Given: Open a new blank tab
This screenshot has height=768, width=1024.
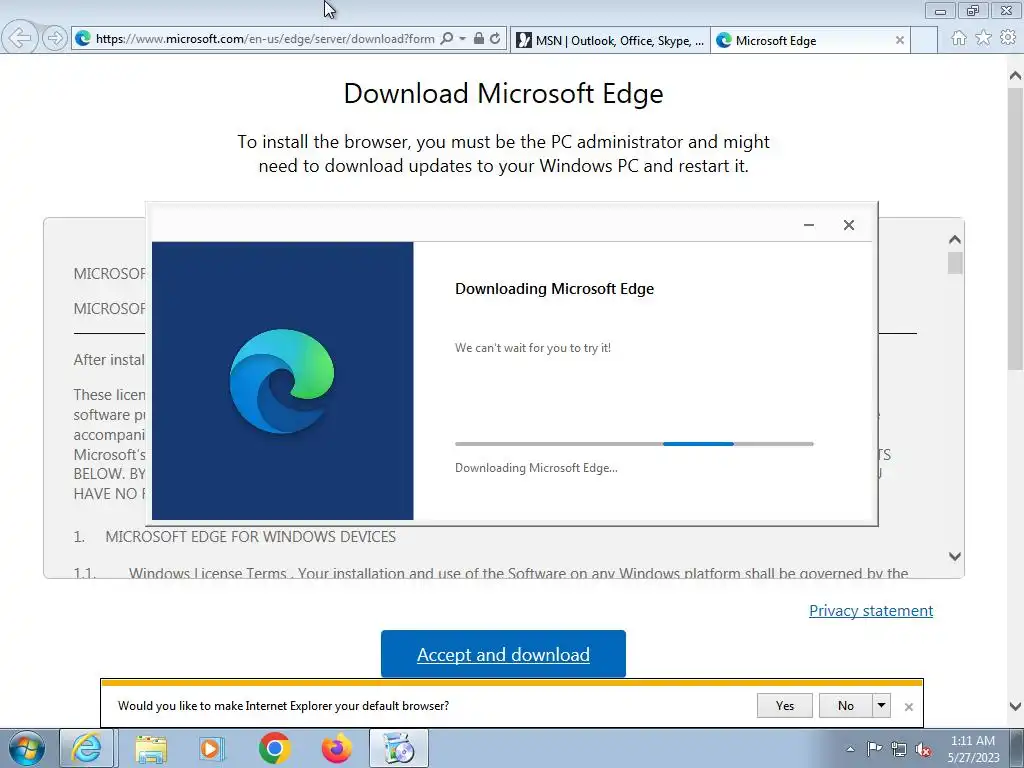Looking at the screenshot, I should coord(923,40).
